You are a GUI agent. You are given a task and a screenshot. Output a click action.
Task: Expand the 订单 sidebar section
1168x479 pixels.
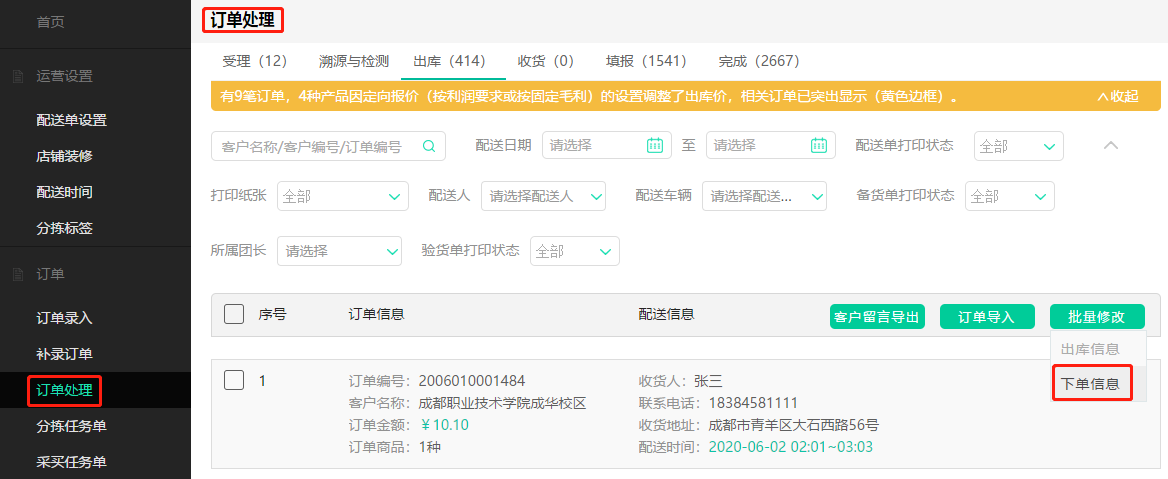pos(51,274)
